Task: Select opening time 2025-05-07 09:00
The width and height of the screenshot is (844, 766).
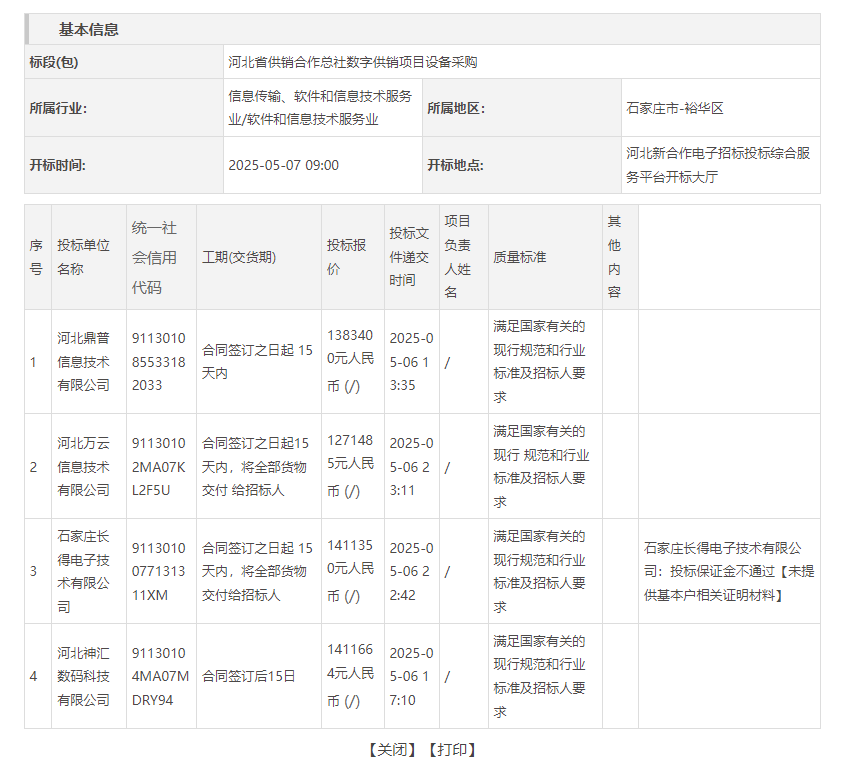Action: click(284, 165)
